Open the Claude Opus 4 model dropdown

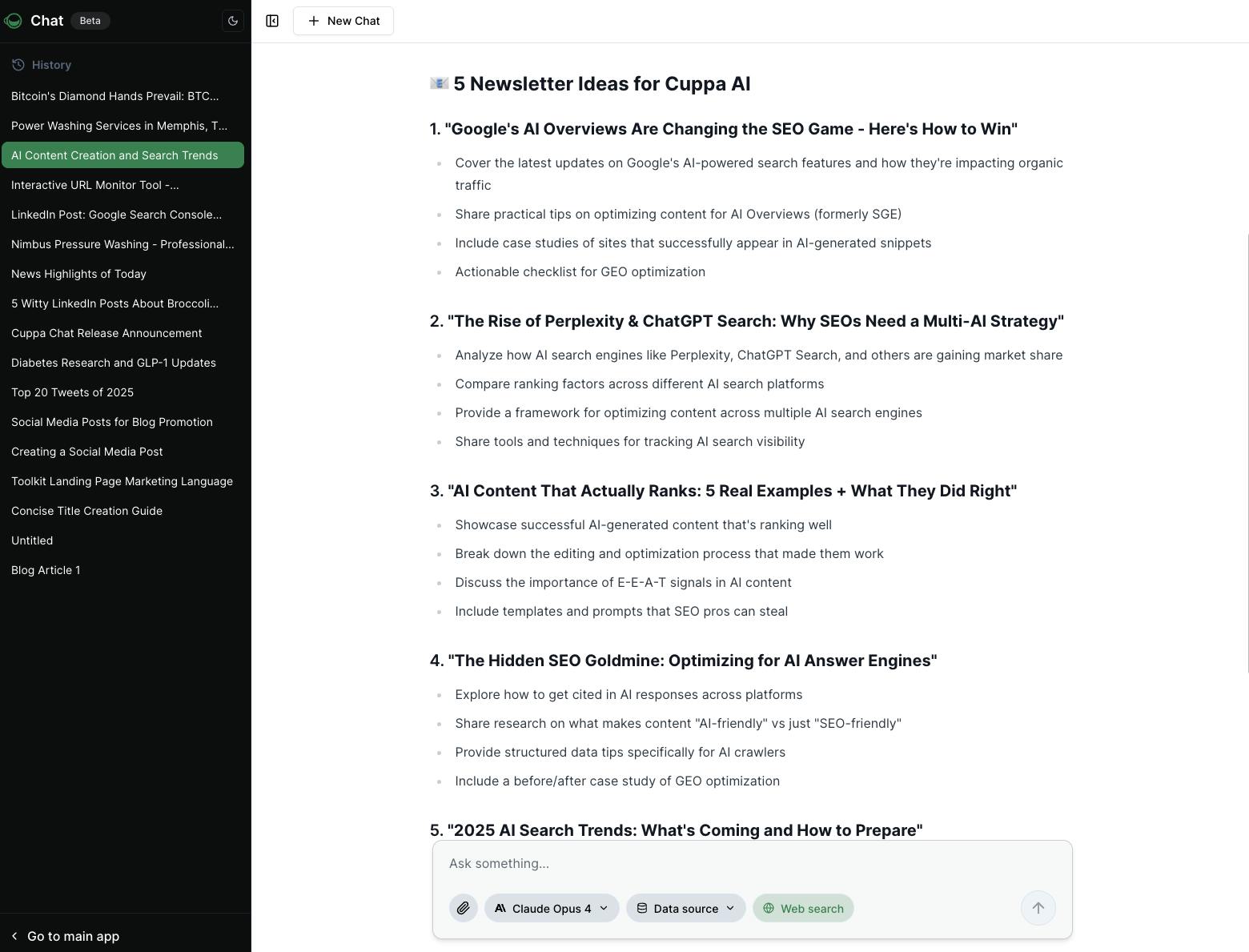pos(551,908)
